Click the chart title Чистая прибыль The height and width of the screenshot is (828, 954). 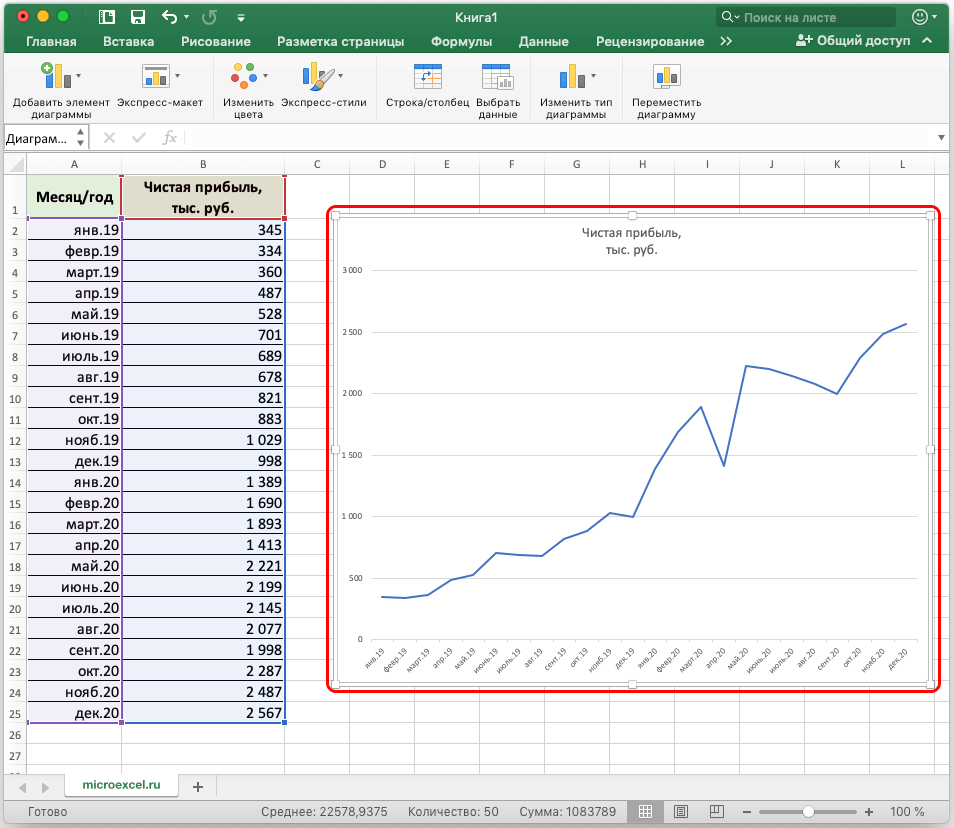pyautogui.click(x=632, y=241)
